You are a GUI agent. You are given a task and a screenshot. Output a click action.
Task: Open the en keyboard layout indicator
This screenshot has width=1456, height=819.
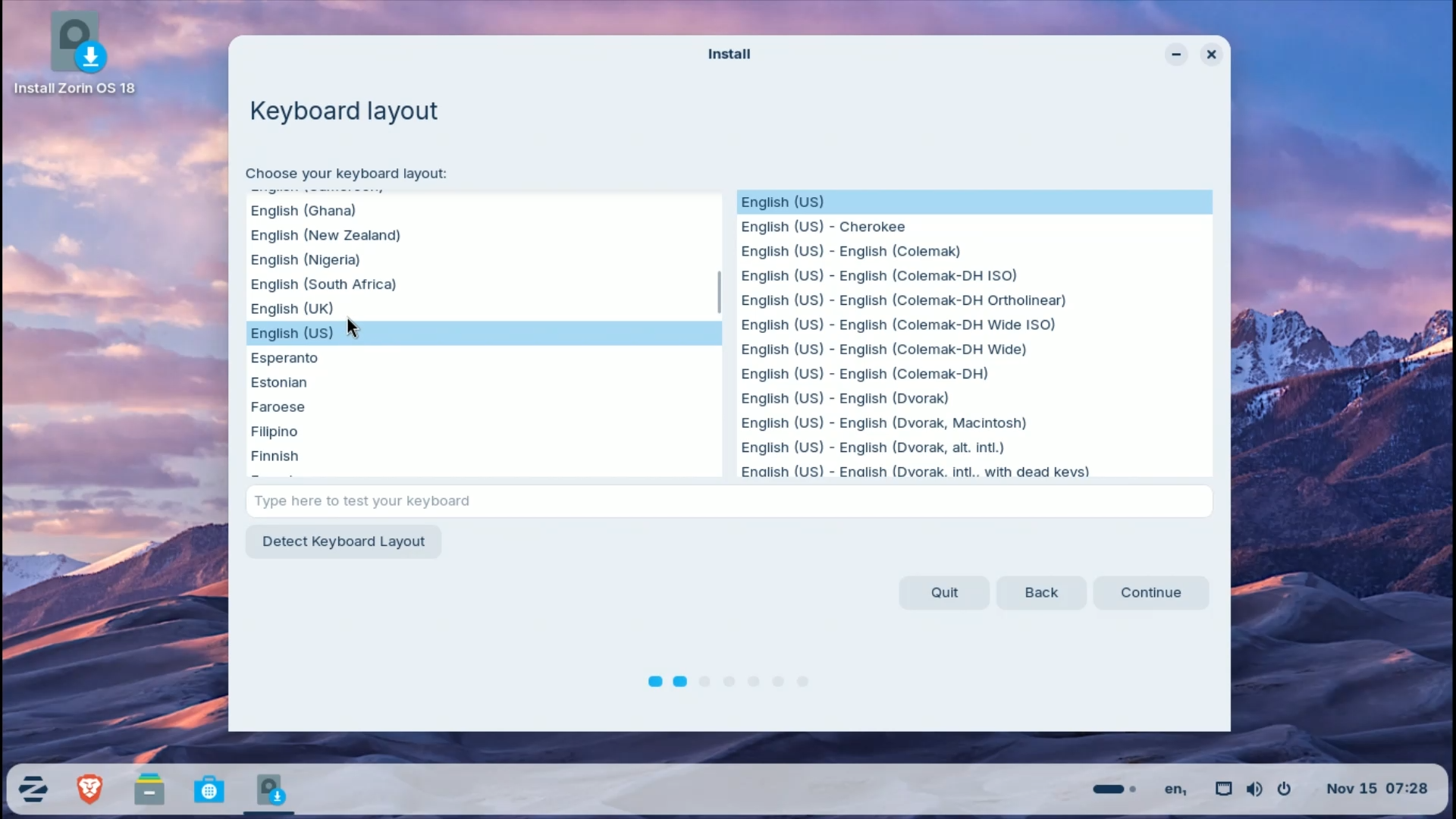tap(1174, 789)
